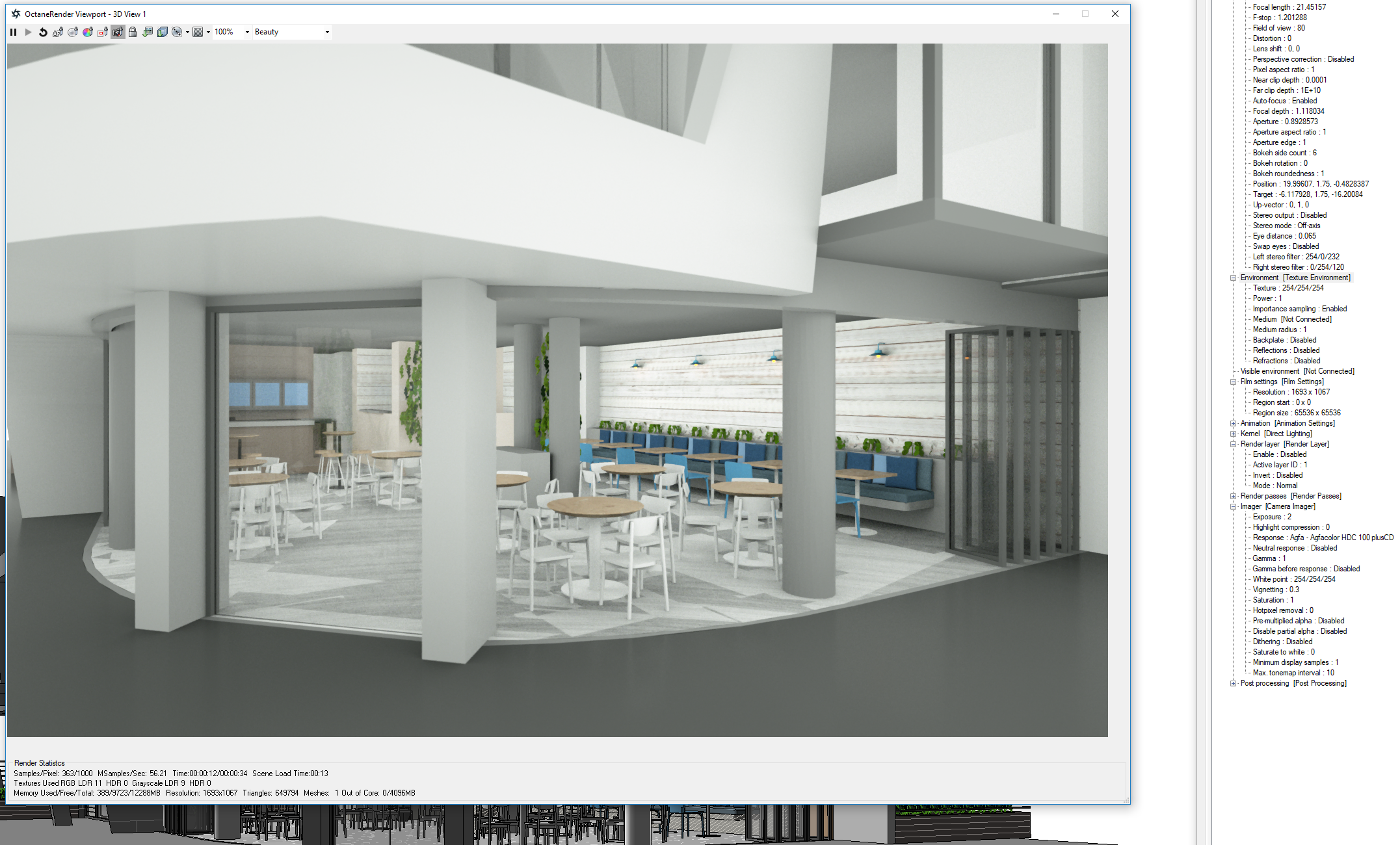Open the clay mode dropdown arrow
Screen dimensions: 1400x845
point(187,32)
